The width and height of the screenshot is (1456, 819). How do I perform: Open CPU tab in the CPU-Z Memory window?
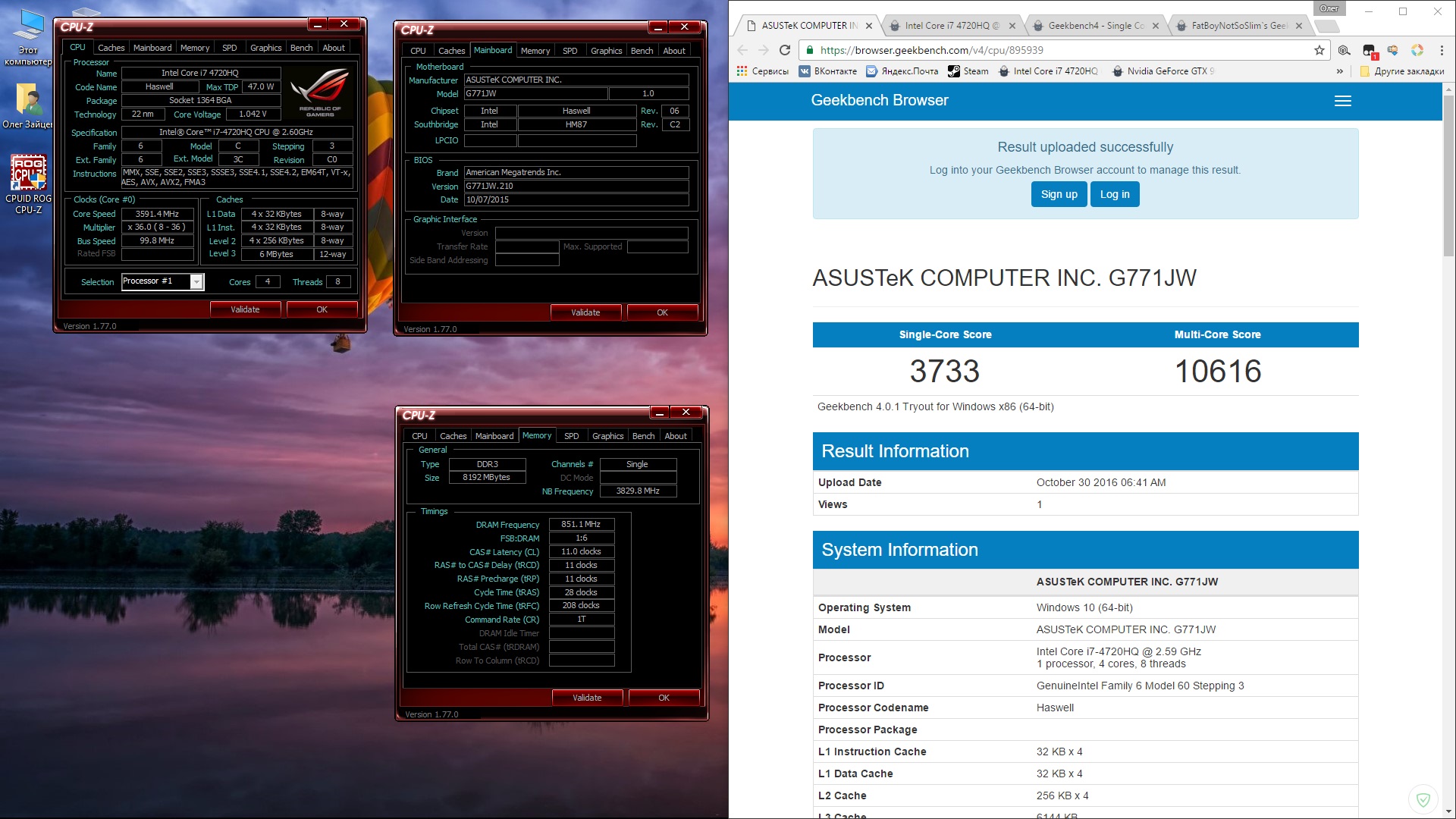[419, 436]
